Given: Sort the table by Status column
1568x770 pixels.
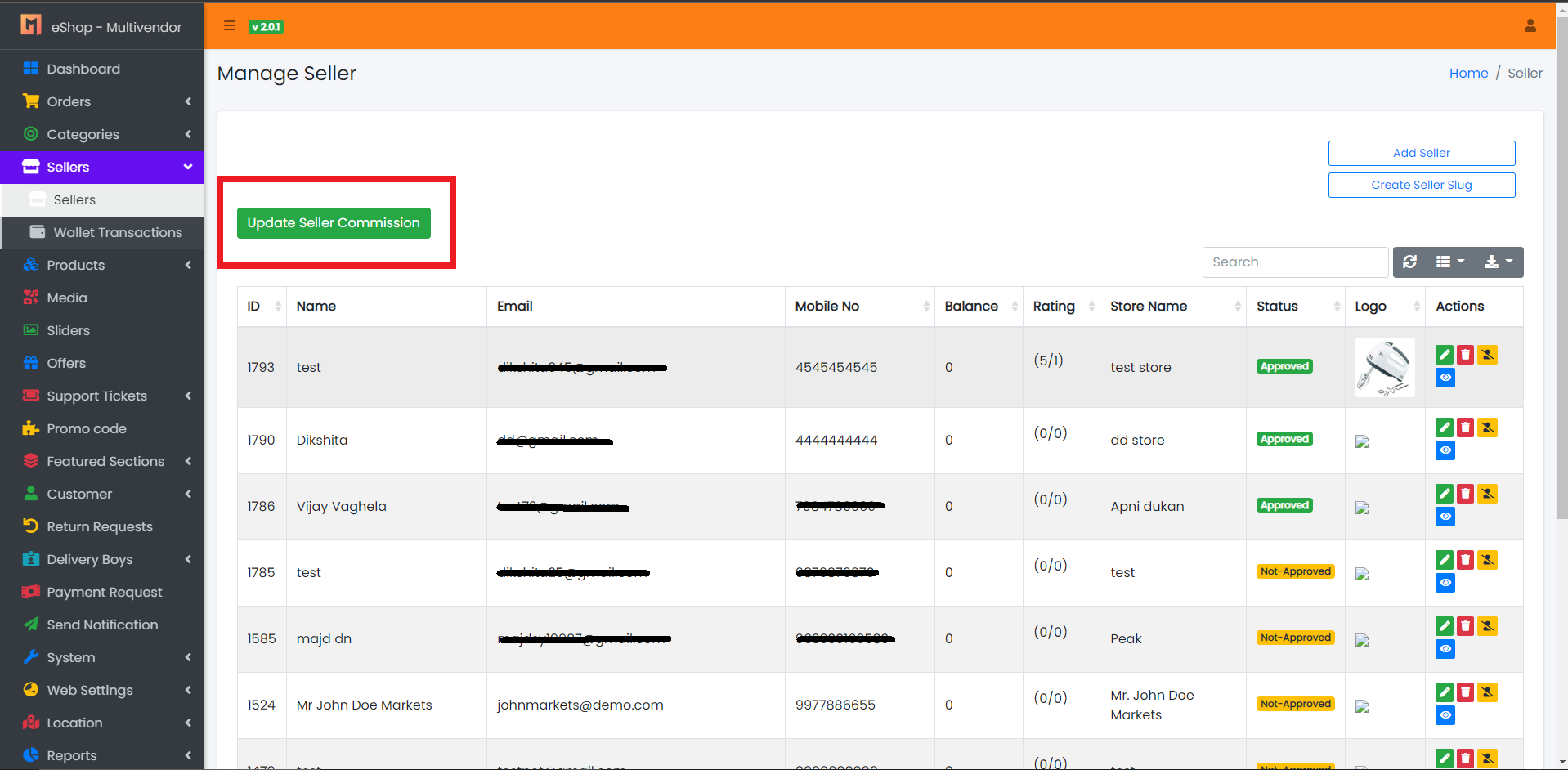Looking at the screenshot, I should pyautogui.click(x=1296, y=307).
